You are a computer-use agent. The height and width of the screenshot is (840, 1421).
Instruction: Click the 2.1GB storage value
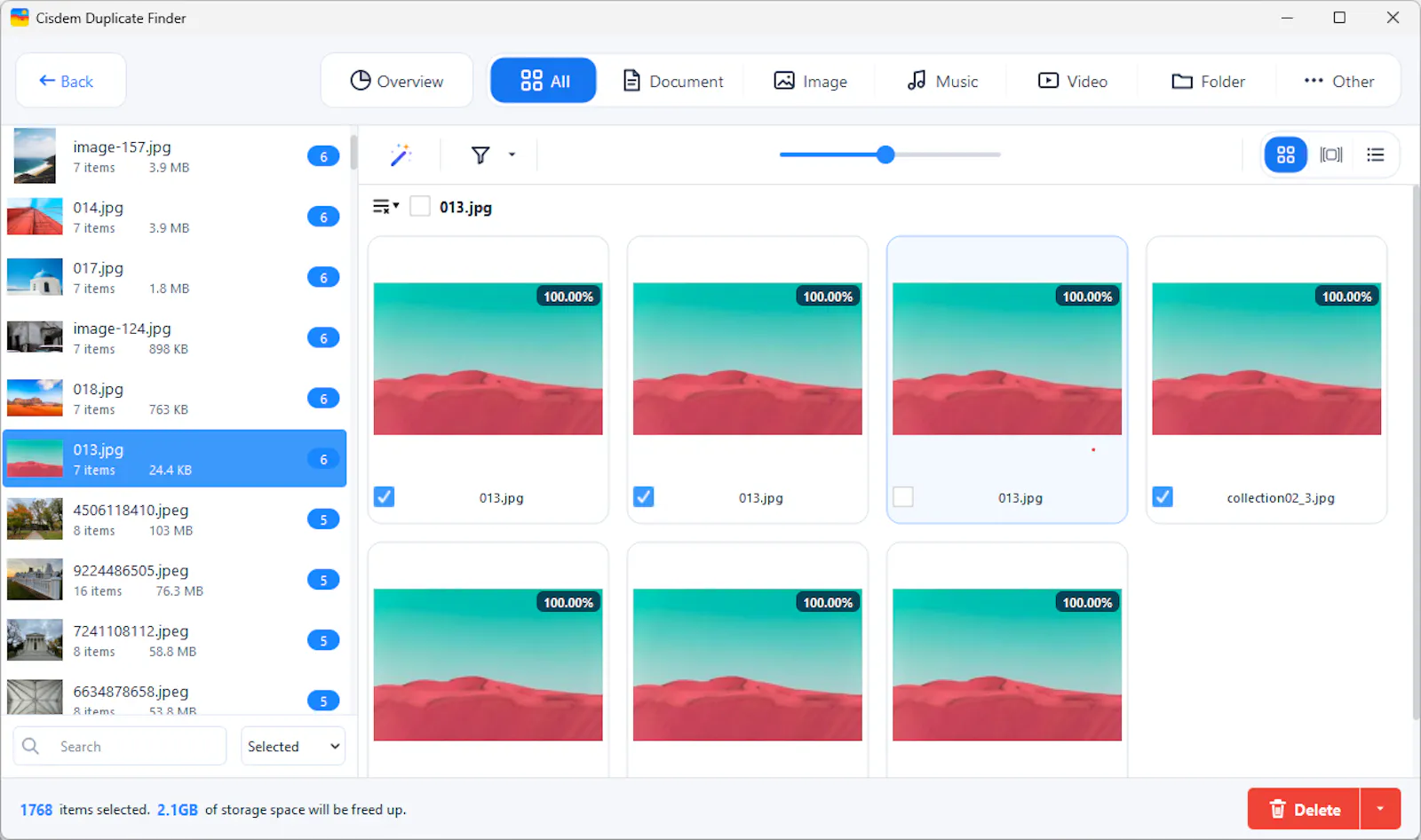click(x=178, y=810)
